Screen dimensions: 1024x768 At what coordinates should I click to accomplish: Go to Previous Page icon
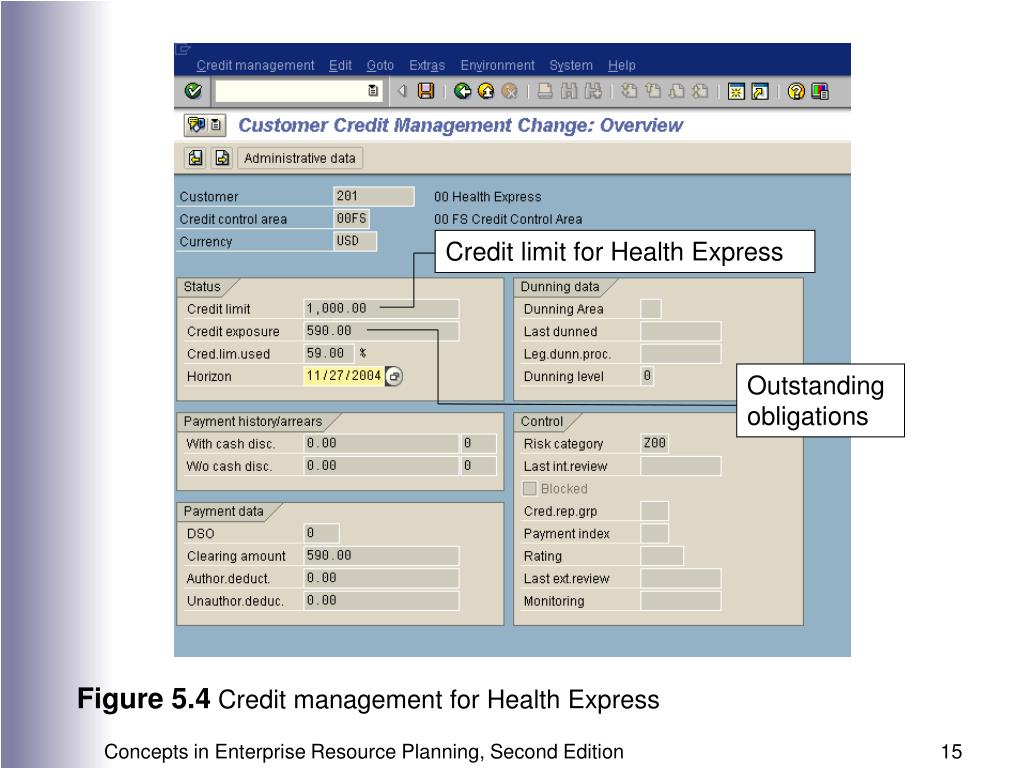pos(652,91)
